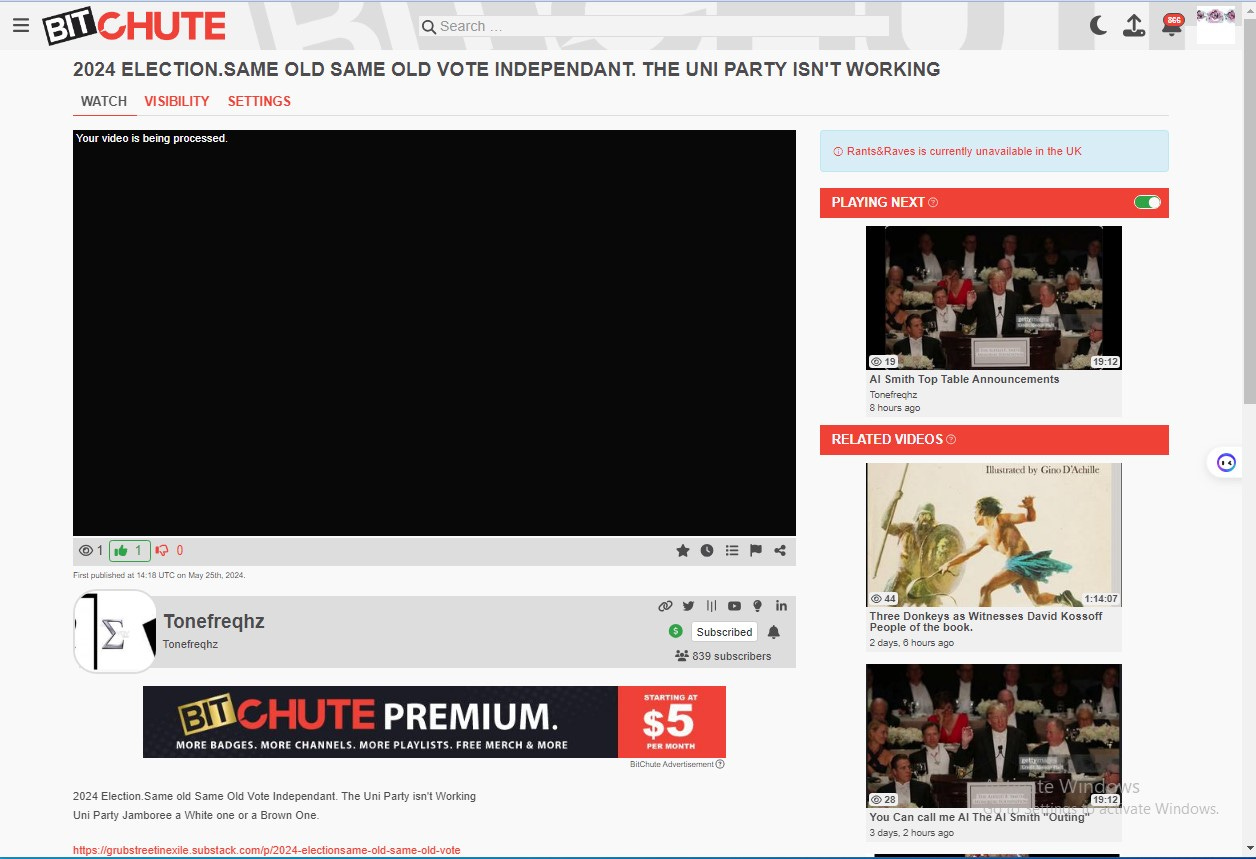Open Al Smith Top Table Announcements thumbnail
Image resolution: width=1256 pixels, height=859 pixels.
point(994,298)
